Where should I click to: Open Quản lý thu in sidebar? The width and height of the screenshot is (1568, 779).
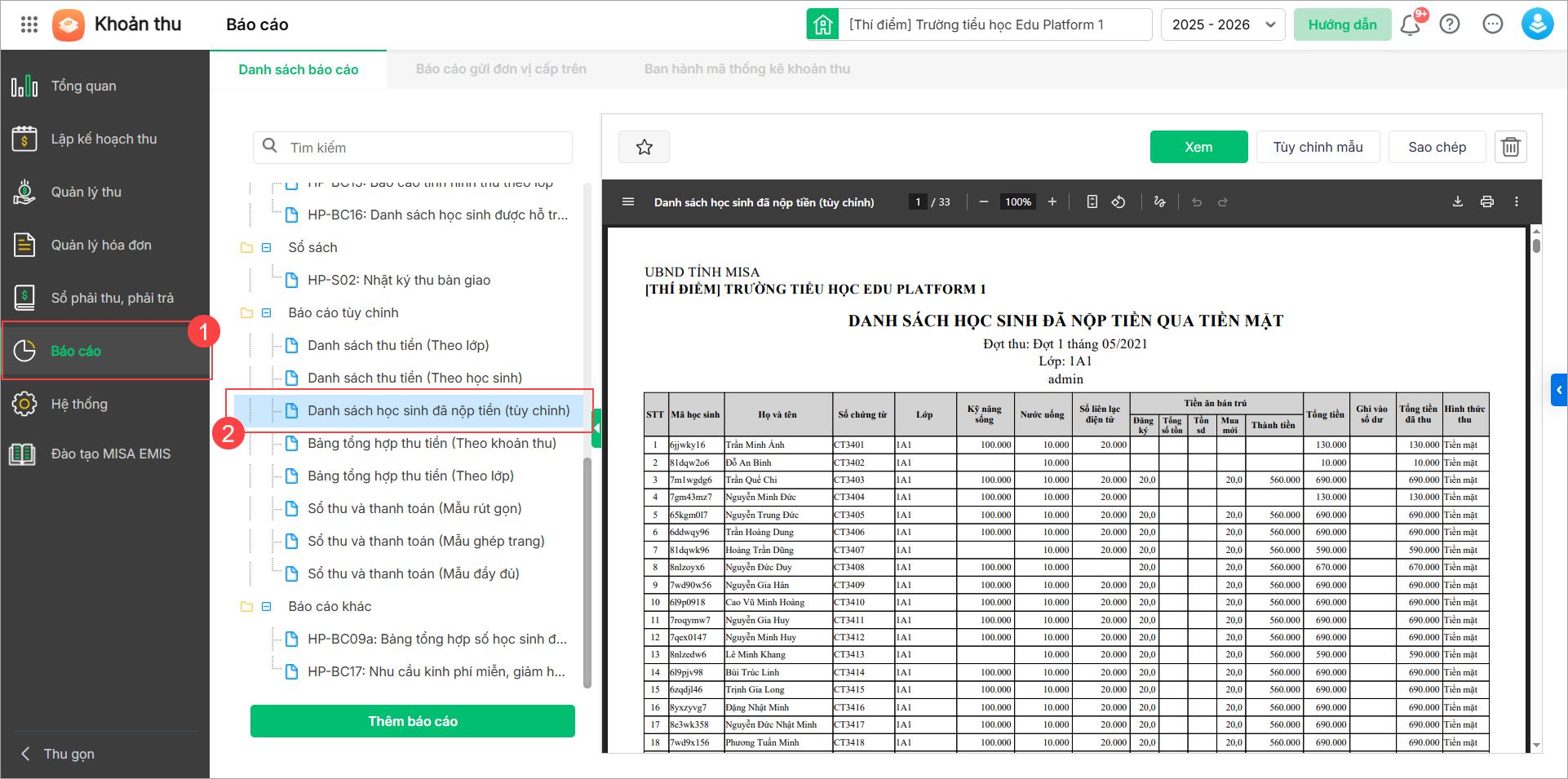point(86,192)
